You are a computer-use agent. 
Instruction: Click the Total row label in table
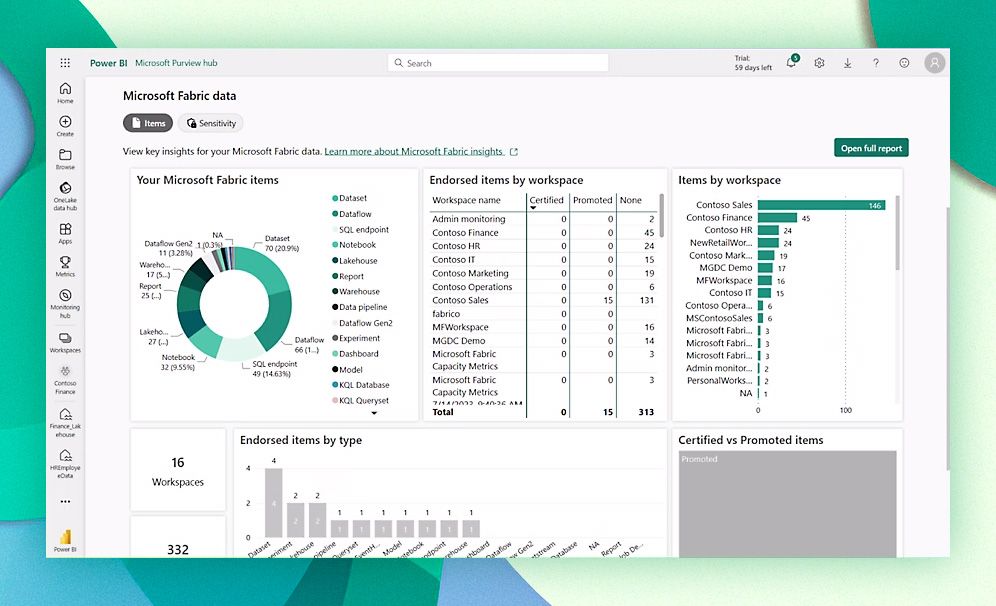[x=443, y=412]
